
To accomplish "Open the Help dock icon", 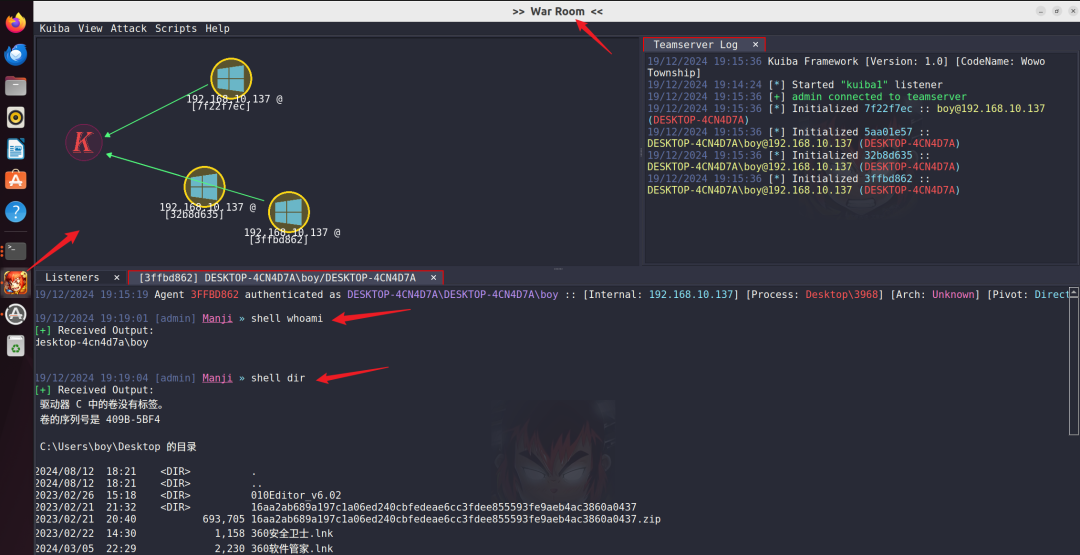I will click(x=16, y=211).
